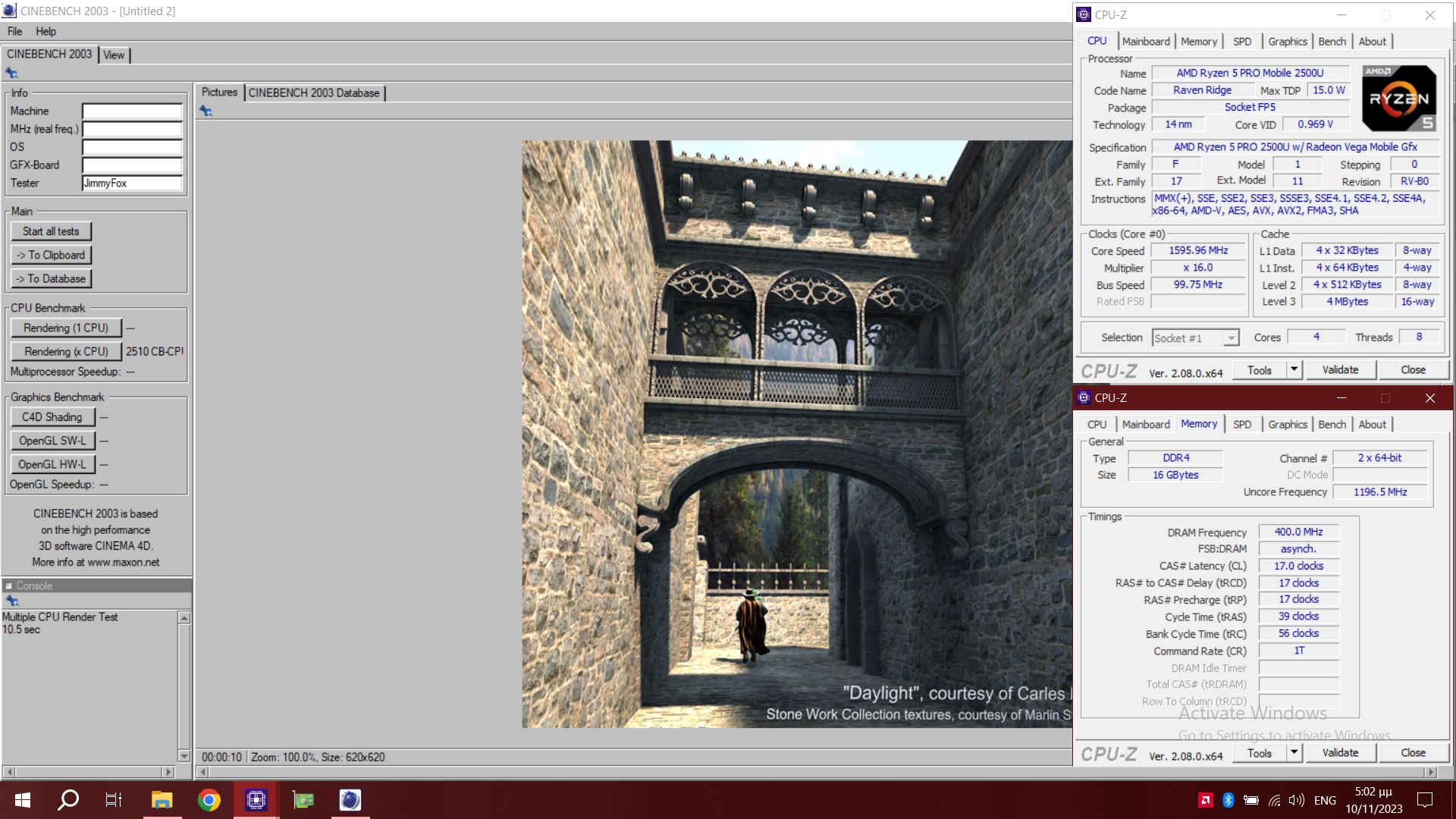Run the OpenGL HW-L test
The height and width of the screenshot is (819, 1456).
click(x=52, y=464)
